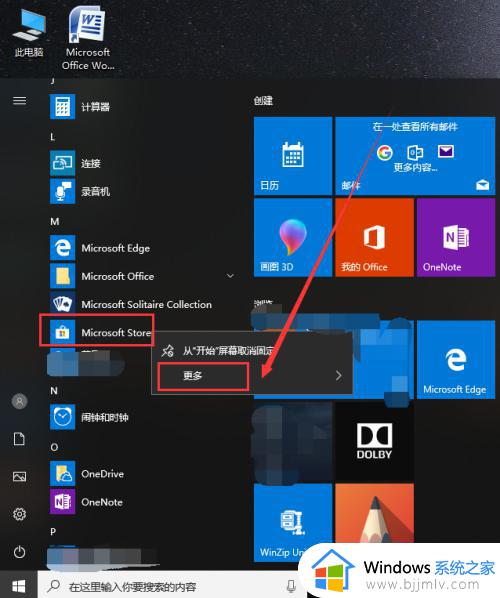The image size is (500, 598).
Task: Open the Paint 3D tile (画图 3D)
Action: (293, 237)
